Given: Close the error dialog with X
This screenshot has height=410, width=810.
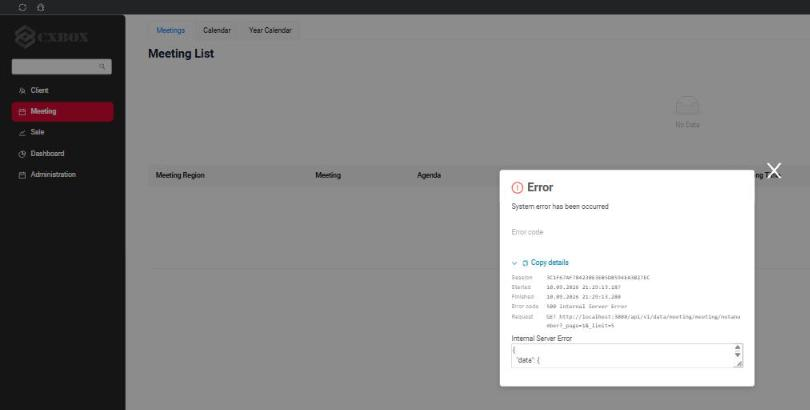Looking at the screenshot, I should click(774, 170).
